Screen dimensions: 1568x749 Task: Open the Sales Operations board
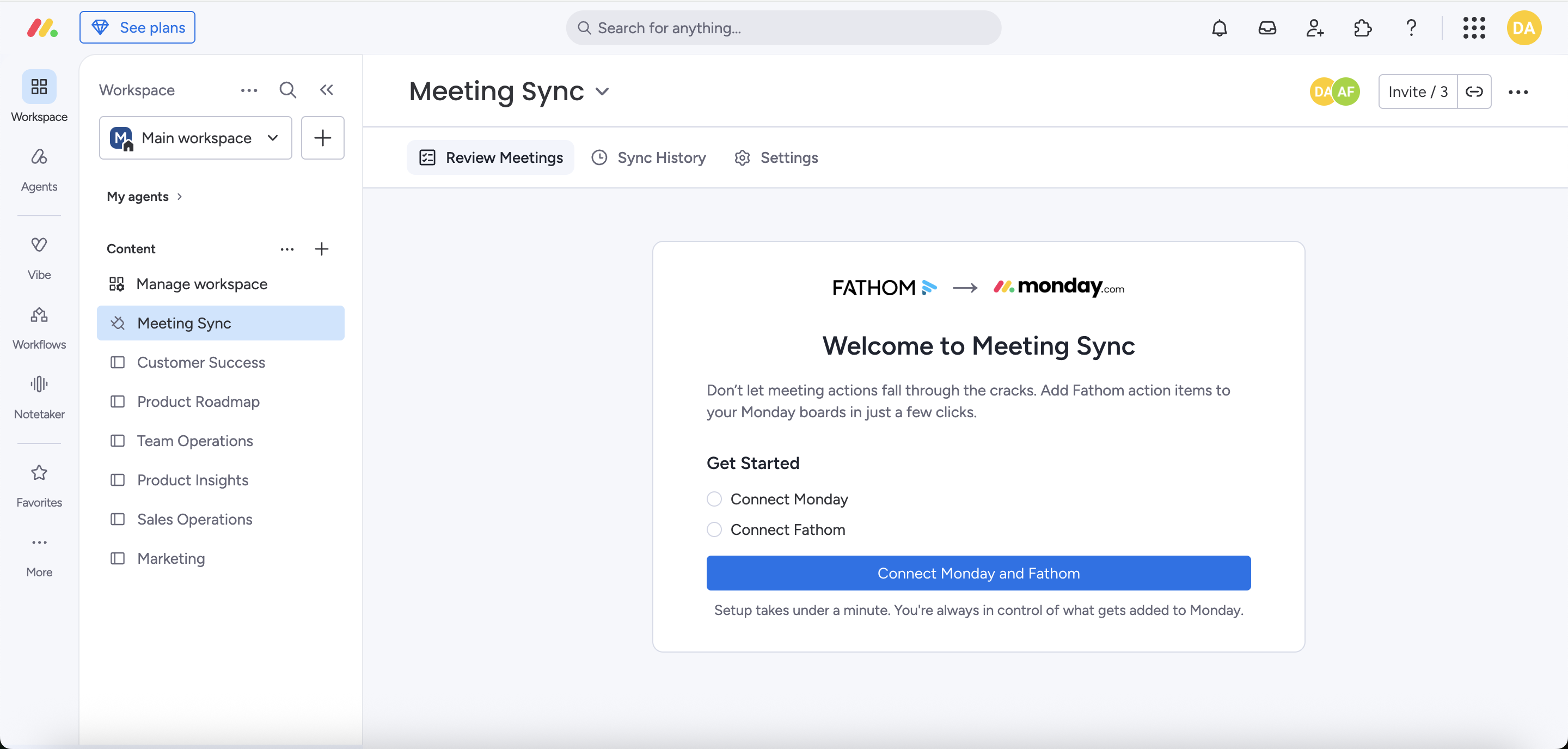click(x=220, y=519)
